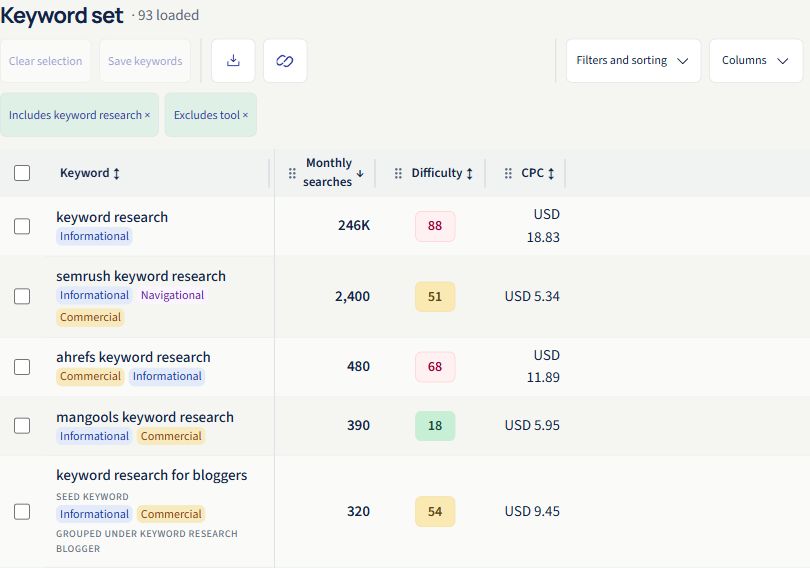Click Commercial tag on mangools row
The height and width of the screenshot is (568, 810).
[x=171, y=436]
